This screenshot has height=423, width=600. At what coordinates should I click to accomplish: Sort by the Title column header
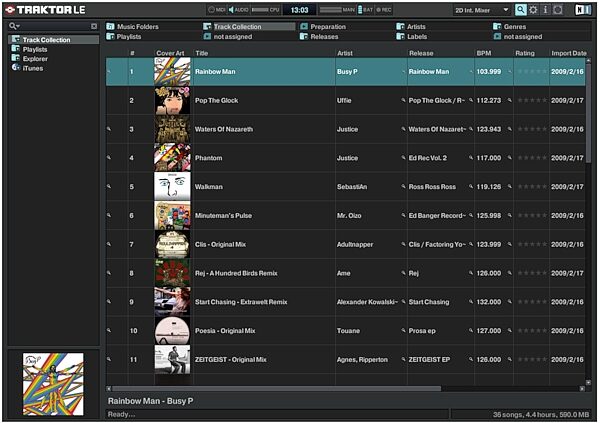click(x=202, y=53)
